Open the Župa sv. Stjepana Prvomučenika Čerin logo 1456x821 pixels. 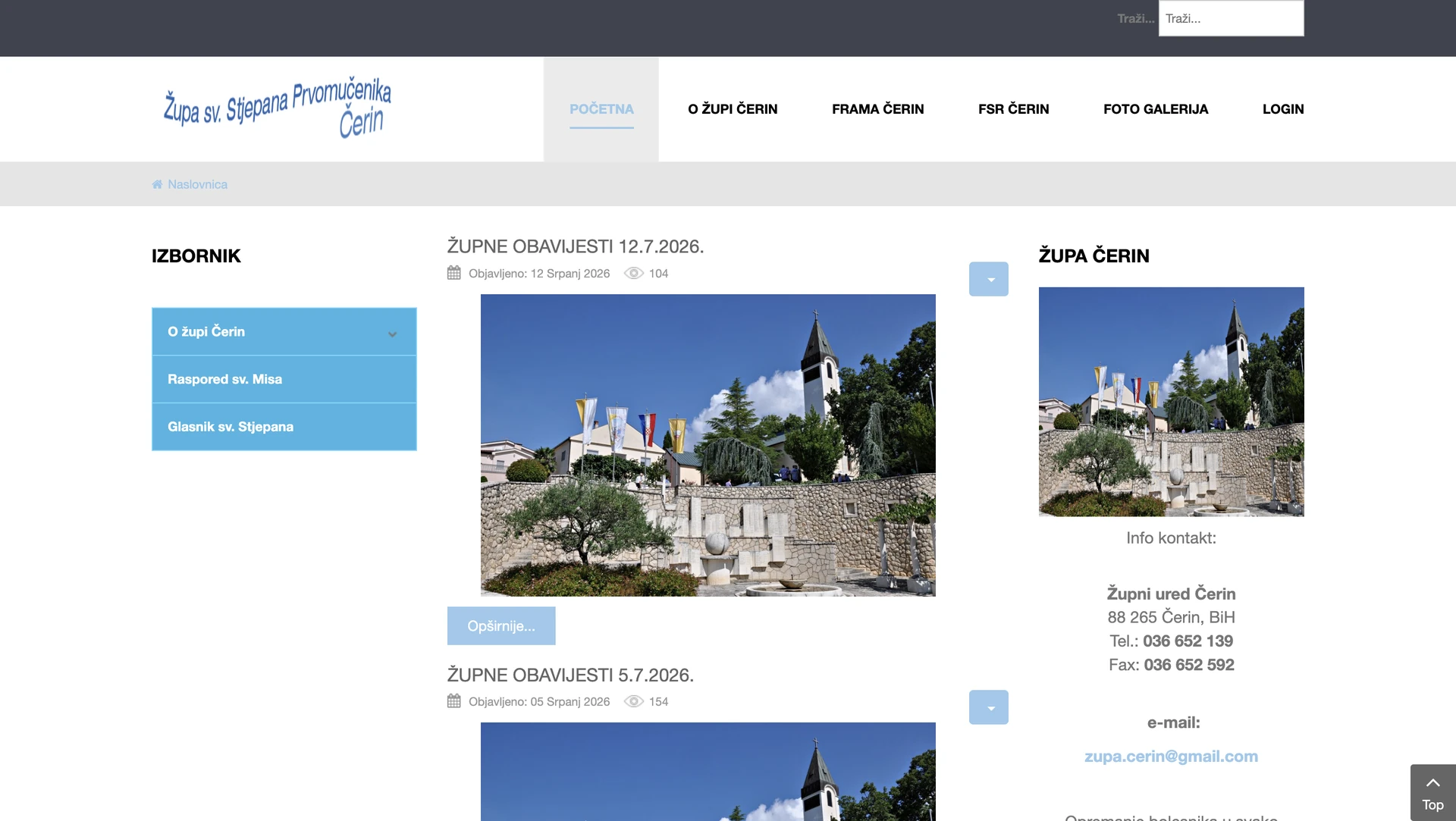pyautogui.click(x=278, y=108)
